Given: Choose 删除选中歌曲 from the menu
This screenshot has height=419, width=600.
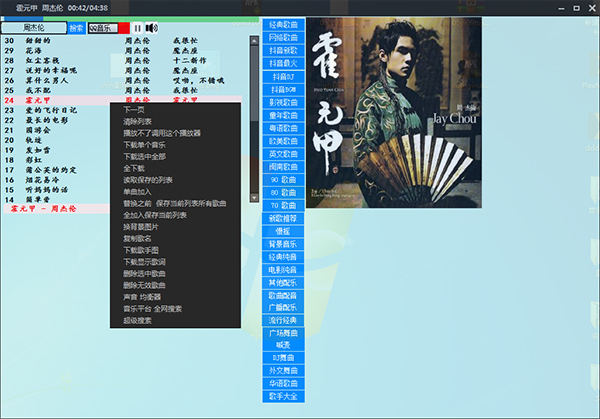Looking at the screenshot, I should (144, 274).
